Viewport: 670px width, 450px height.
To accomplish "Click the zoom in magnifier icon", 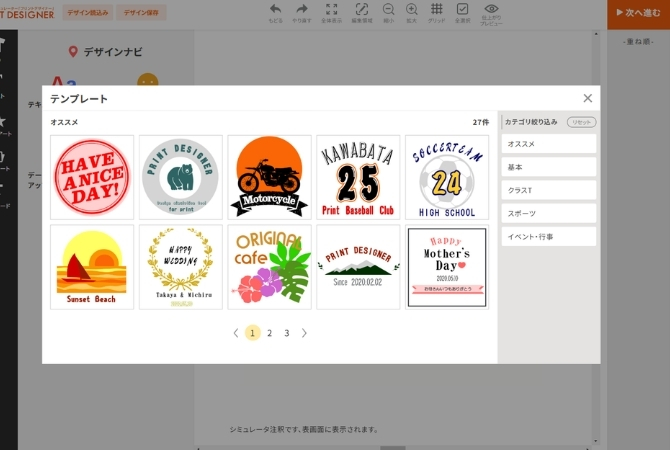I will pos(411,9).
